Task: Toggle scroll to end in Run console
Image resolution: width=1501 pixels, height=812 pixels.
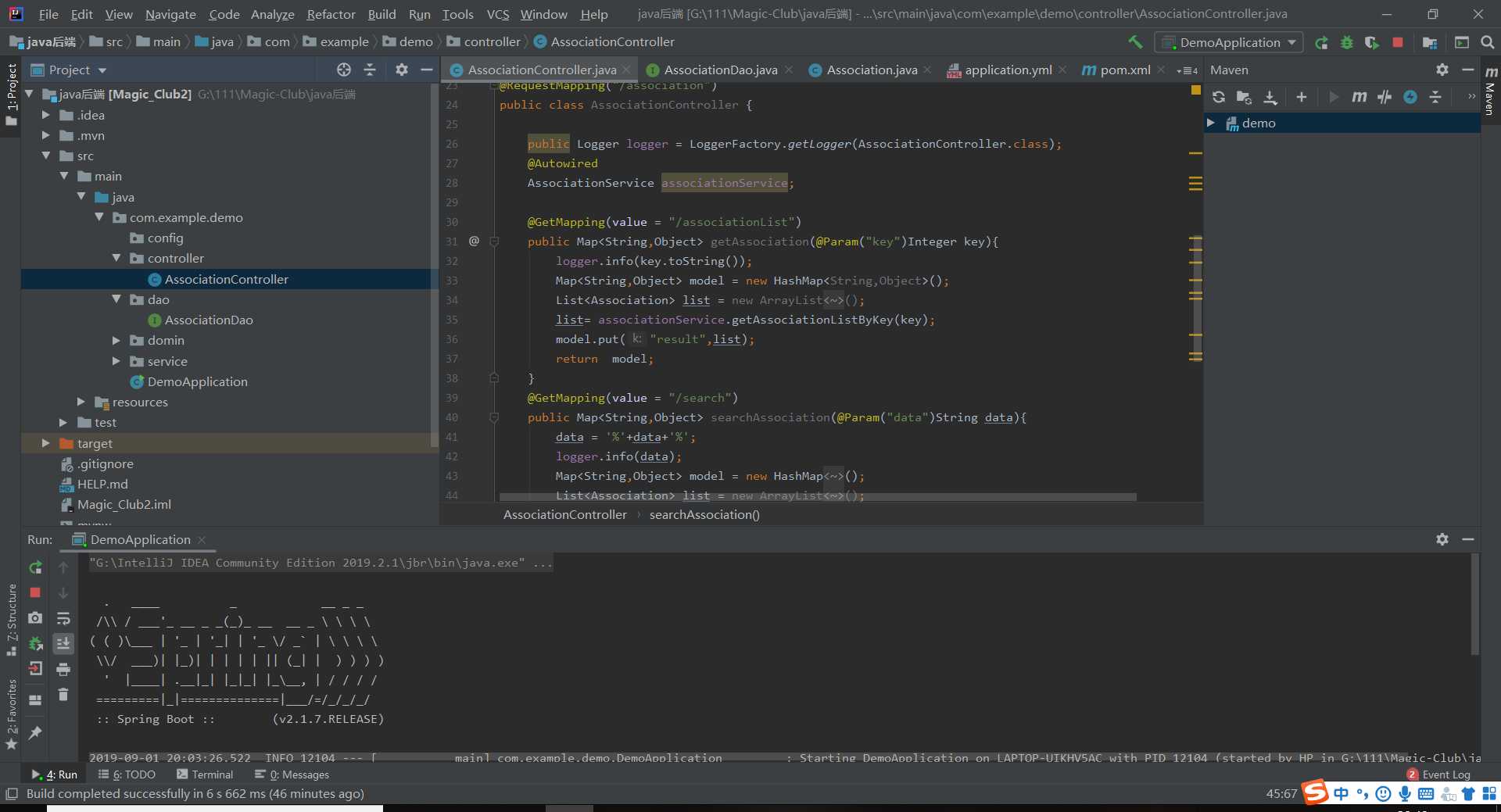Action: click(x=63, y=643)
